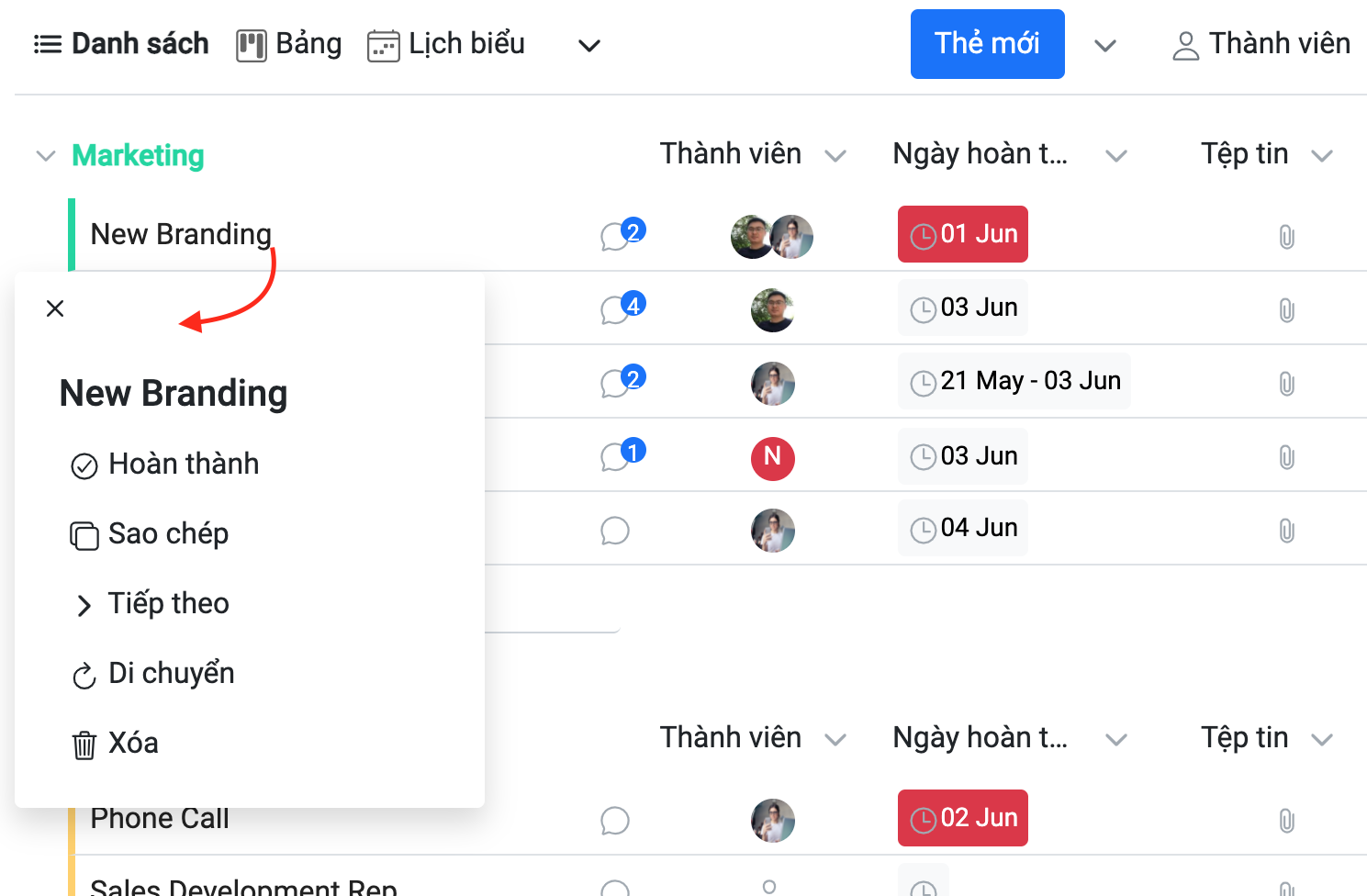Collapse the Marketing group
This screenshot has height=896, width=1367.
45,156
